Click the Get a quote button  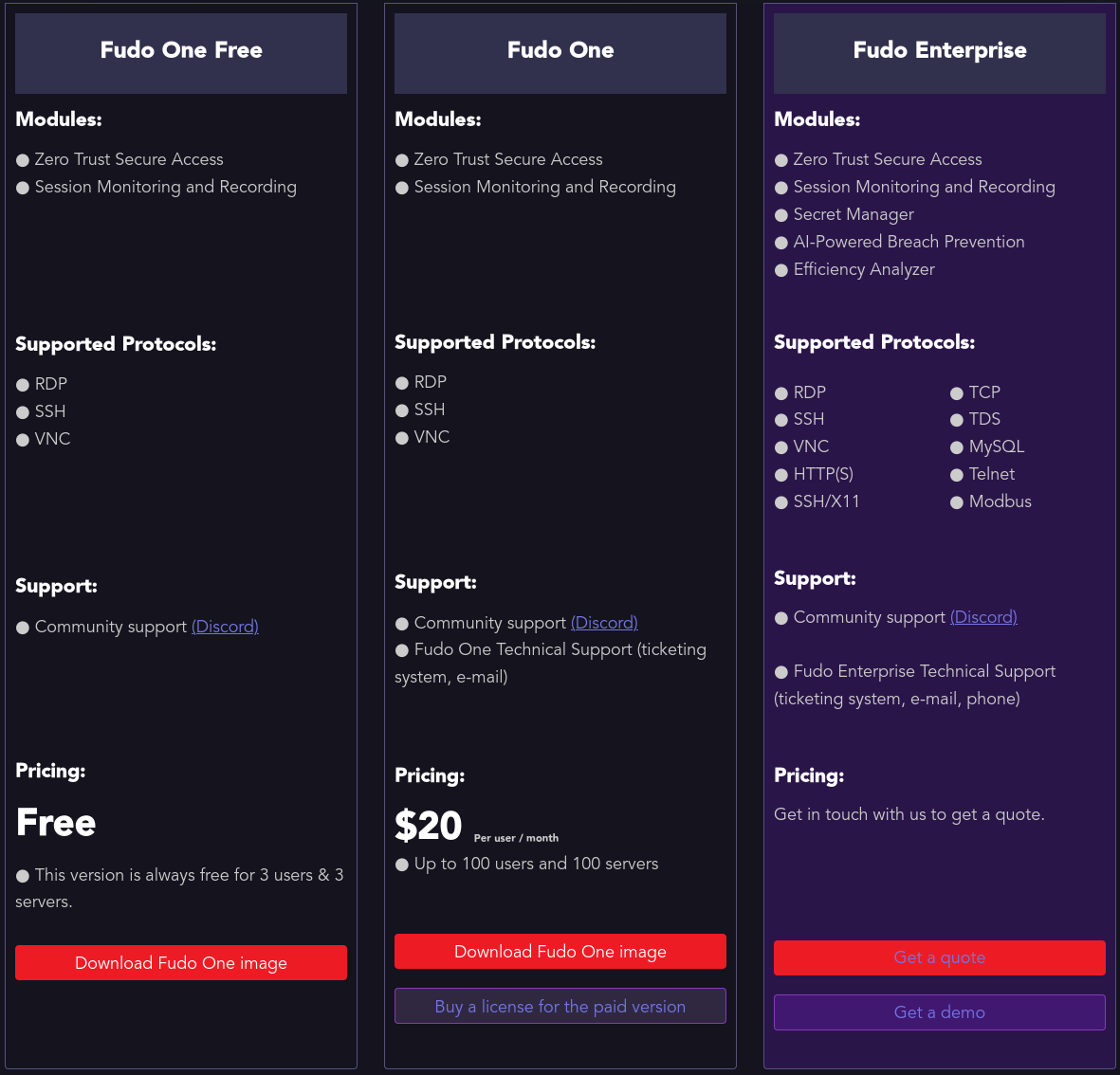click(x=940, y=957)
